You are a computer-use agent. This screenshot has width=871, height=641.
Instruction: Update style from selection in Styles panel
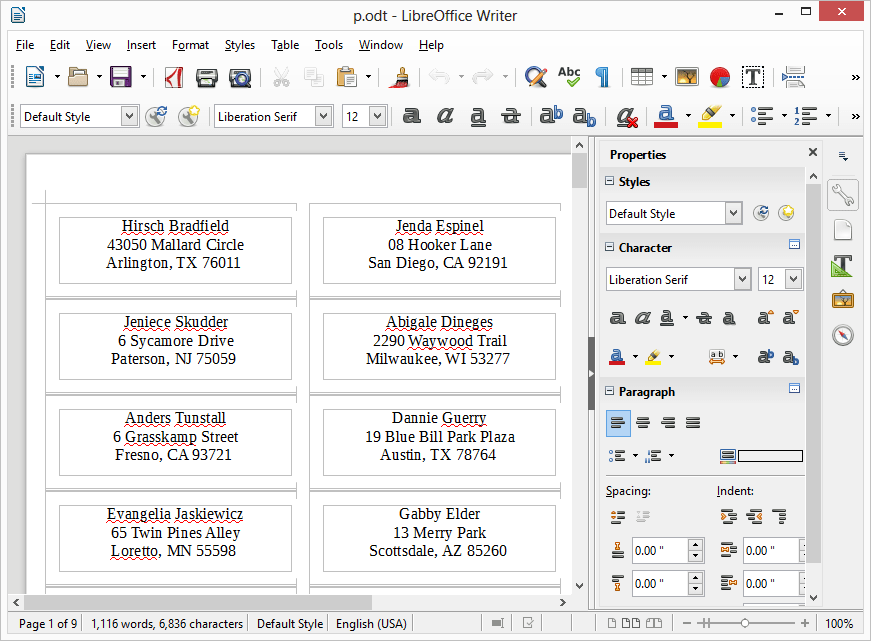point(761,213)
